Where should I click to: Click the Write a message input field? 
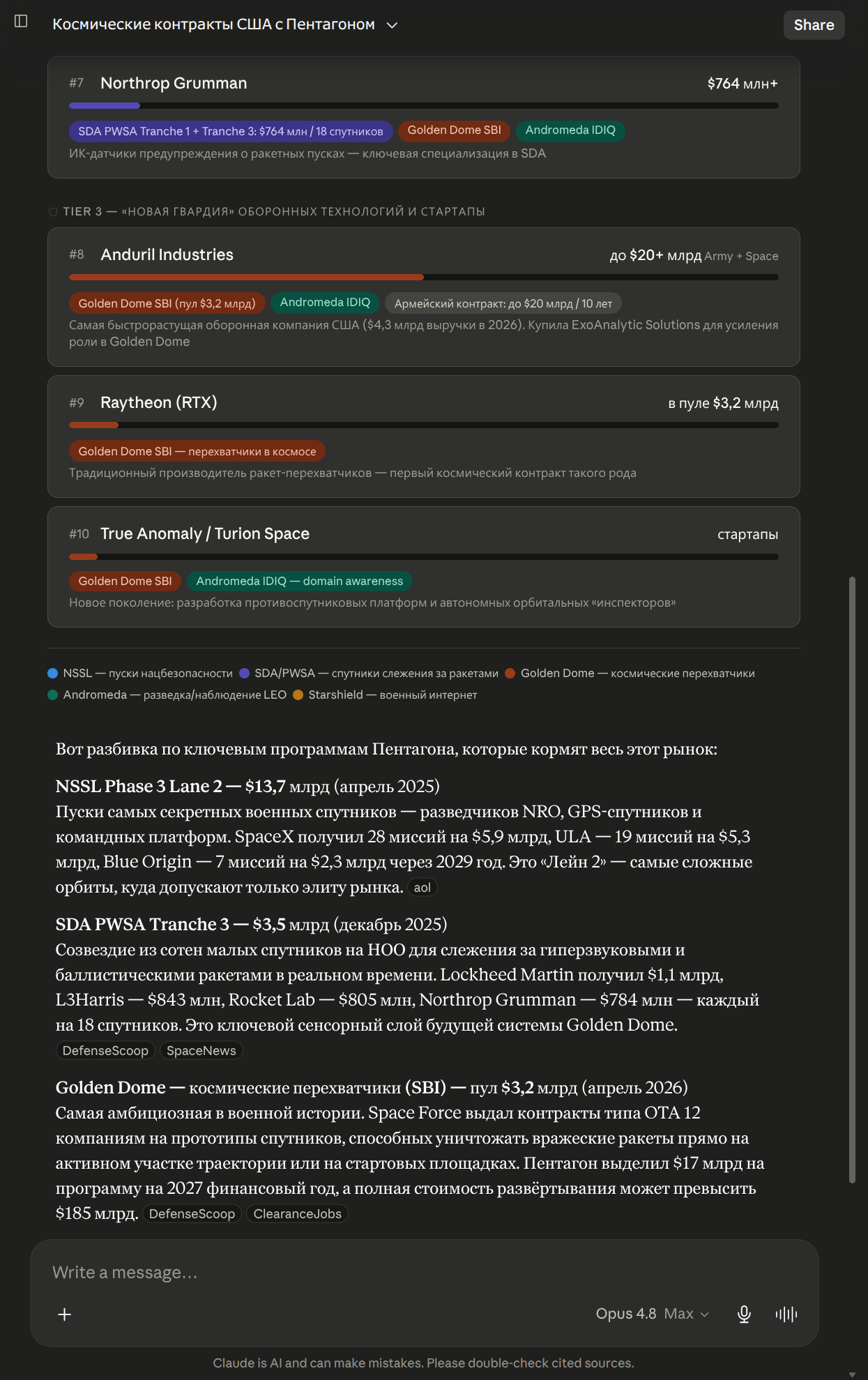click(424, 1273)
